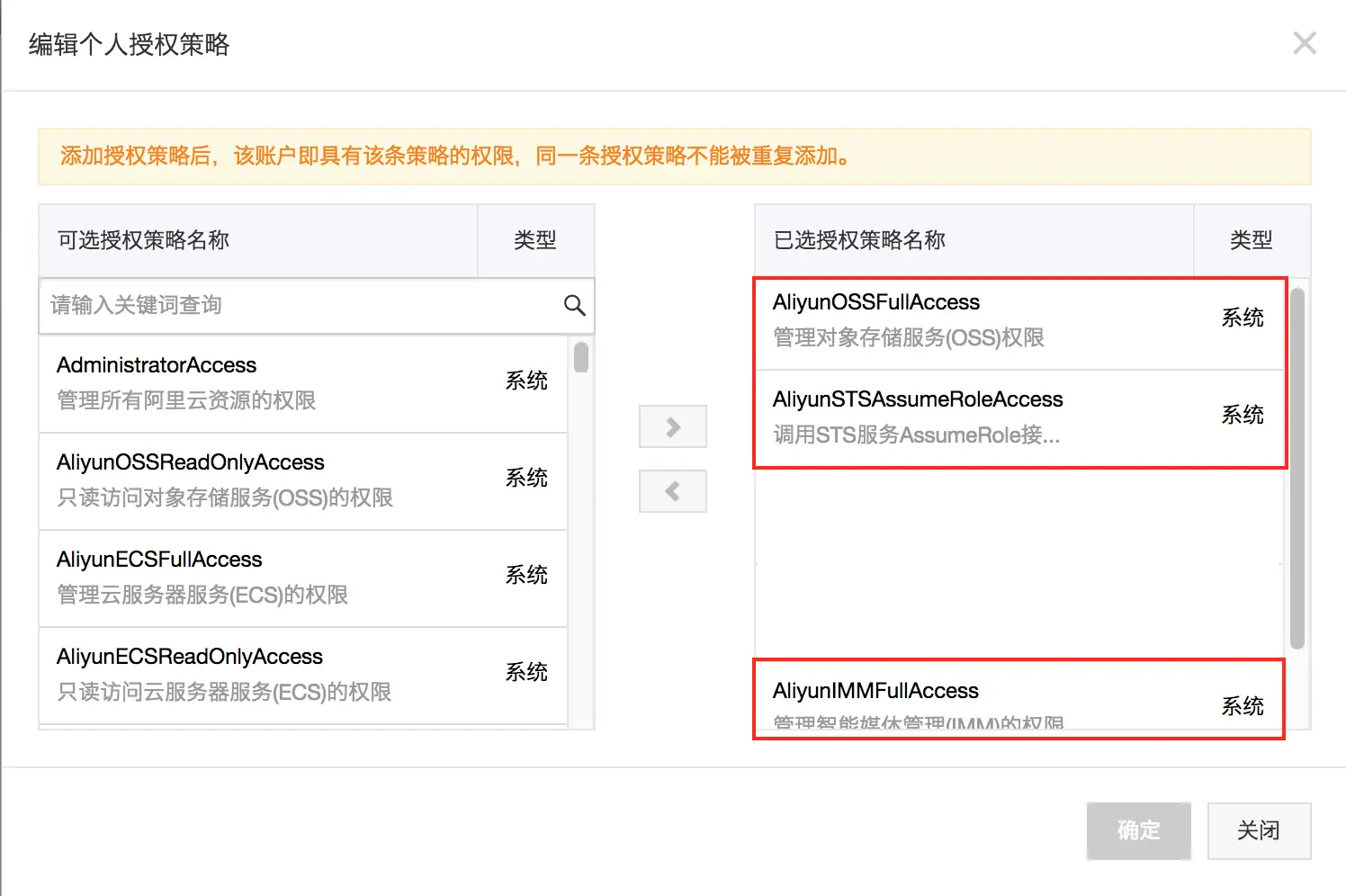Click 系统 type of AliyunECSReadOnlyAccess row

[x=526, y=672]
